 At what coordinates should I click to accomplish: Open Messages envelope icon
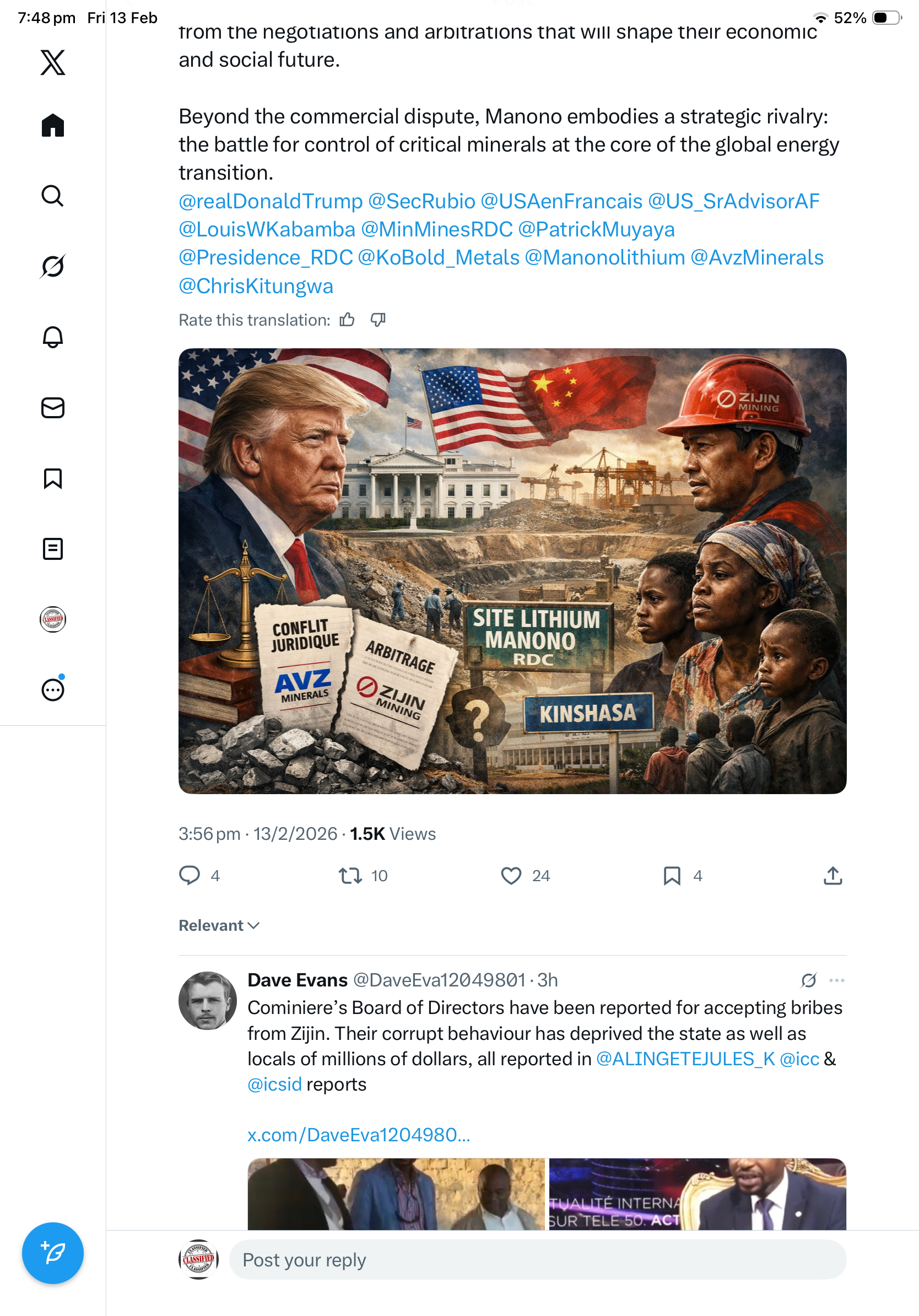coord(53,408)
